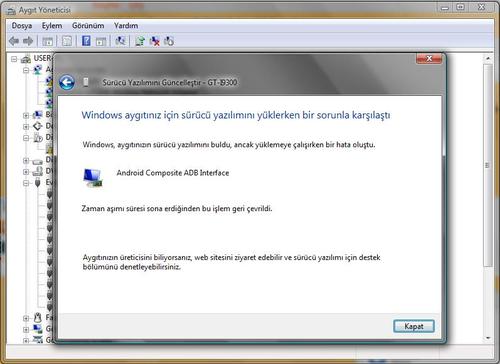500x364 pixels.
Task: Click the Device Manager scrollbar down arrow
Action: pos(488,338)
